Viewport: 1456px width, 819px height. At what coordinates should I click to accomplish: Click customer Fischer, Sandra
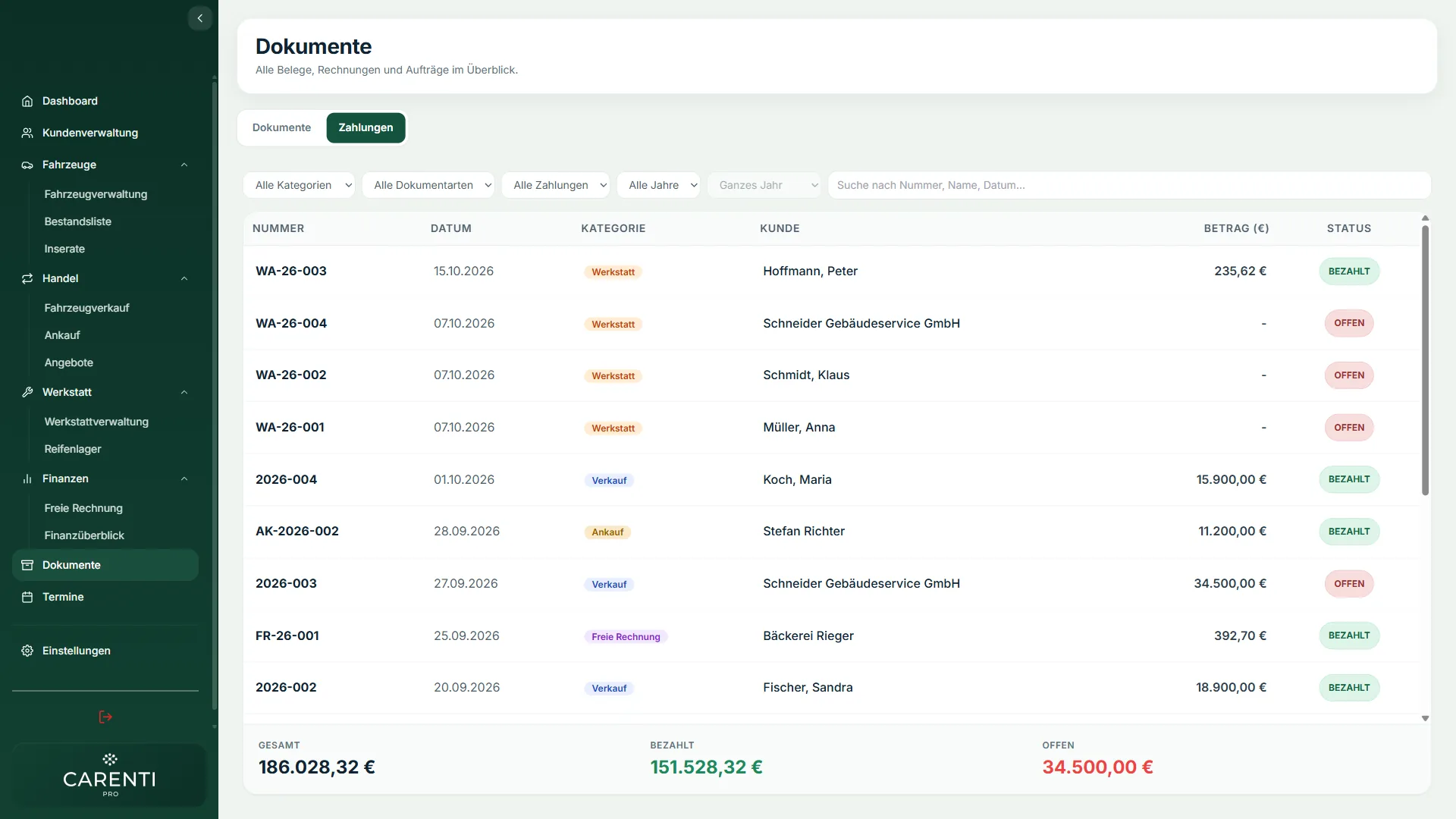point(808,687)
